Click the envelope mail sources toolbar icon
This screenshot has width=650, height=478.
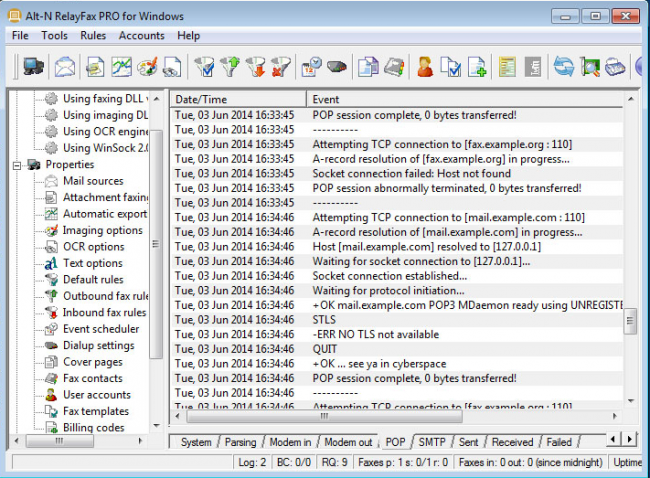[65, 67]
